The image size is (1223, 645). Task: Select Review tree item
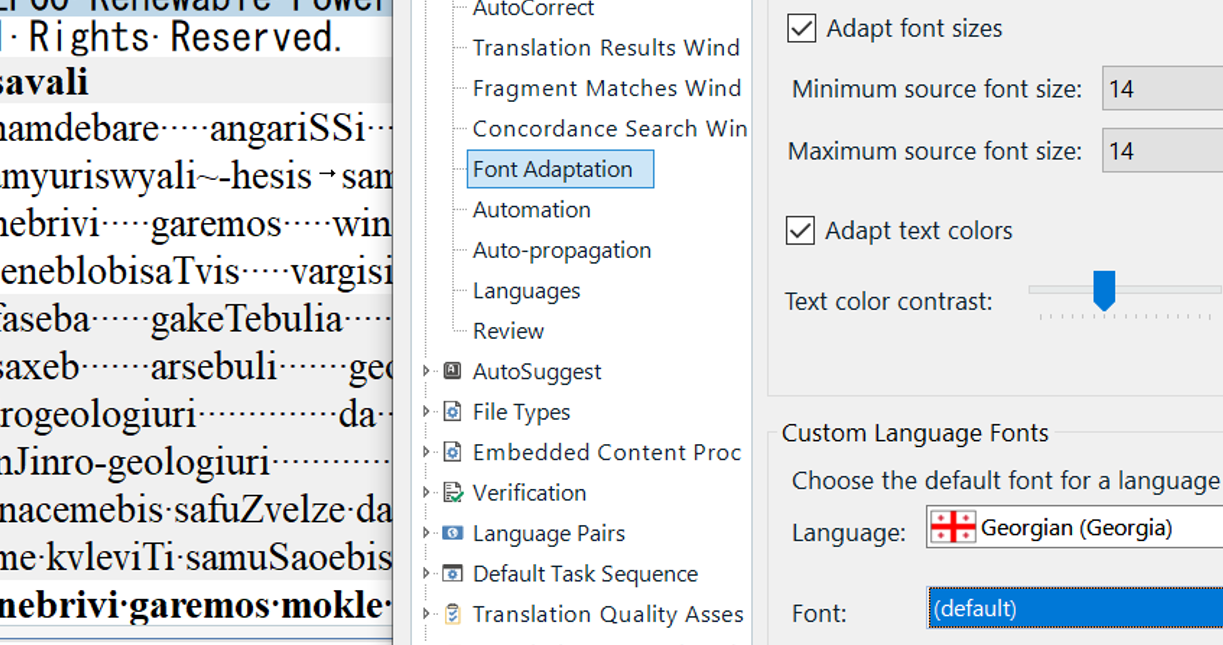(x=508, y=331)
